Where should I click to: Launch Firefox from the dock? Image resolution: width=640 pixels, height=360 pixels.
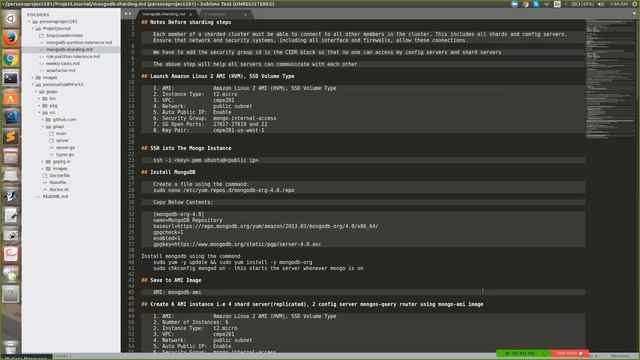(x=11, y=38)
